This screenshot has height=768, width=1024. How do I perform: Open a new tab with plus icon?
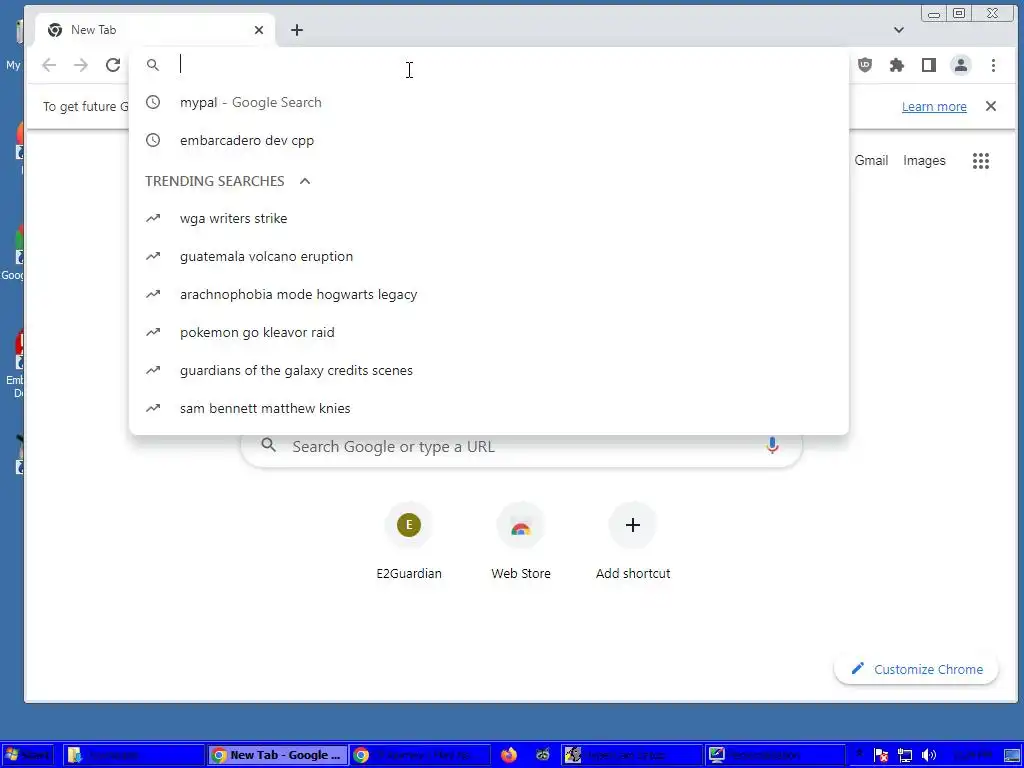pos(296,30)
